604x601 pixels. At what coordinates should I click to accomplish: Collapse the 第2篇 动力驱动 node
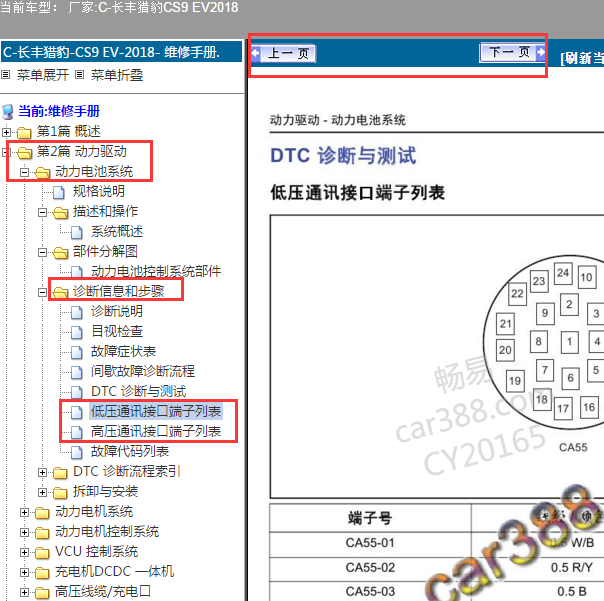5,152
